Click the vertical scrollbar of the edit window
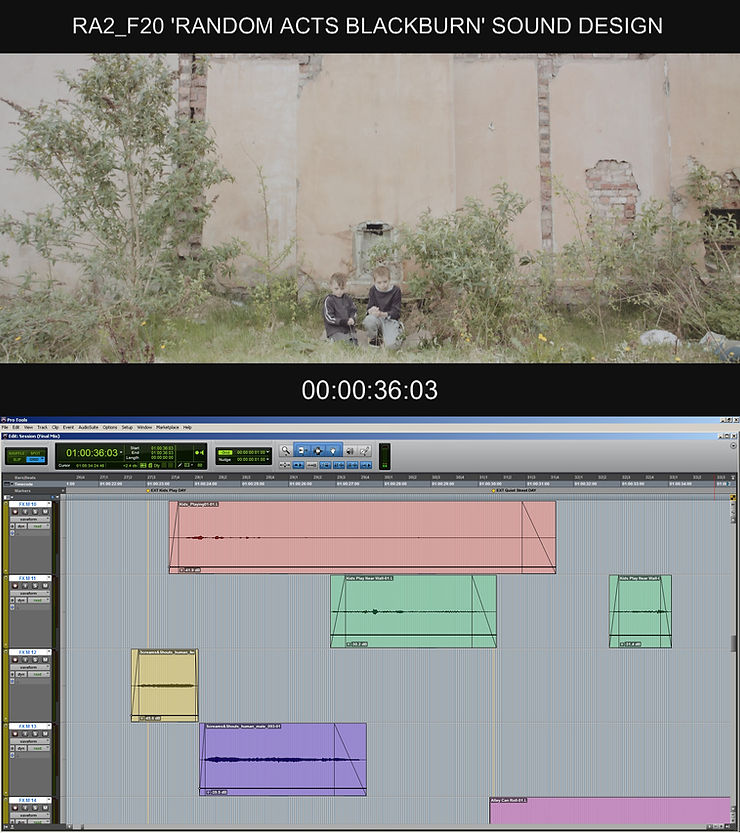Viewport: 740px width, 833px height. coord(734,664)
